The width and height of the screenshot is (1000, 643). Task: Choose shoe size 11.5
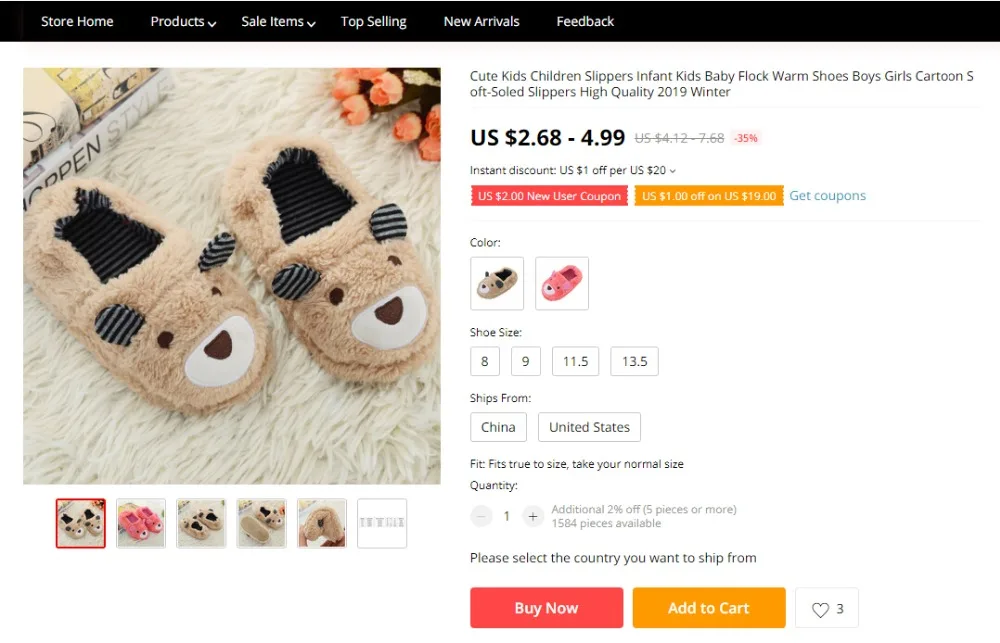pos(575,361)
